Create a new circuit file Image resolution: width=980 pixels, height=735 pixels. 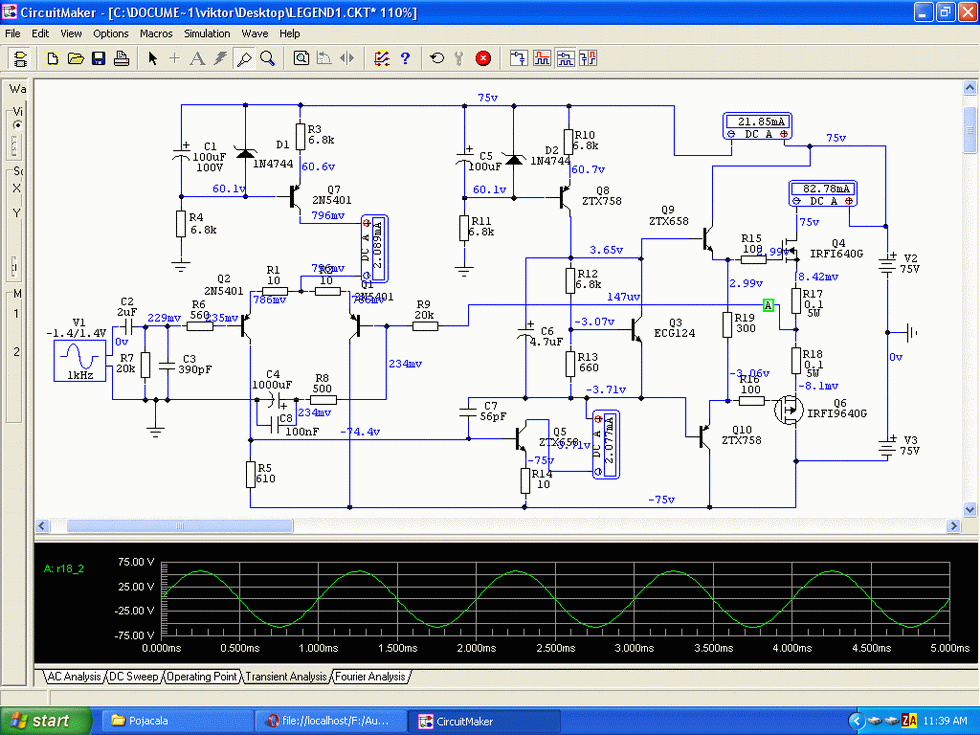(x=52, y=59)
